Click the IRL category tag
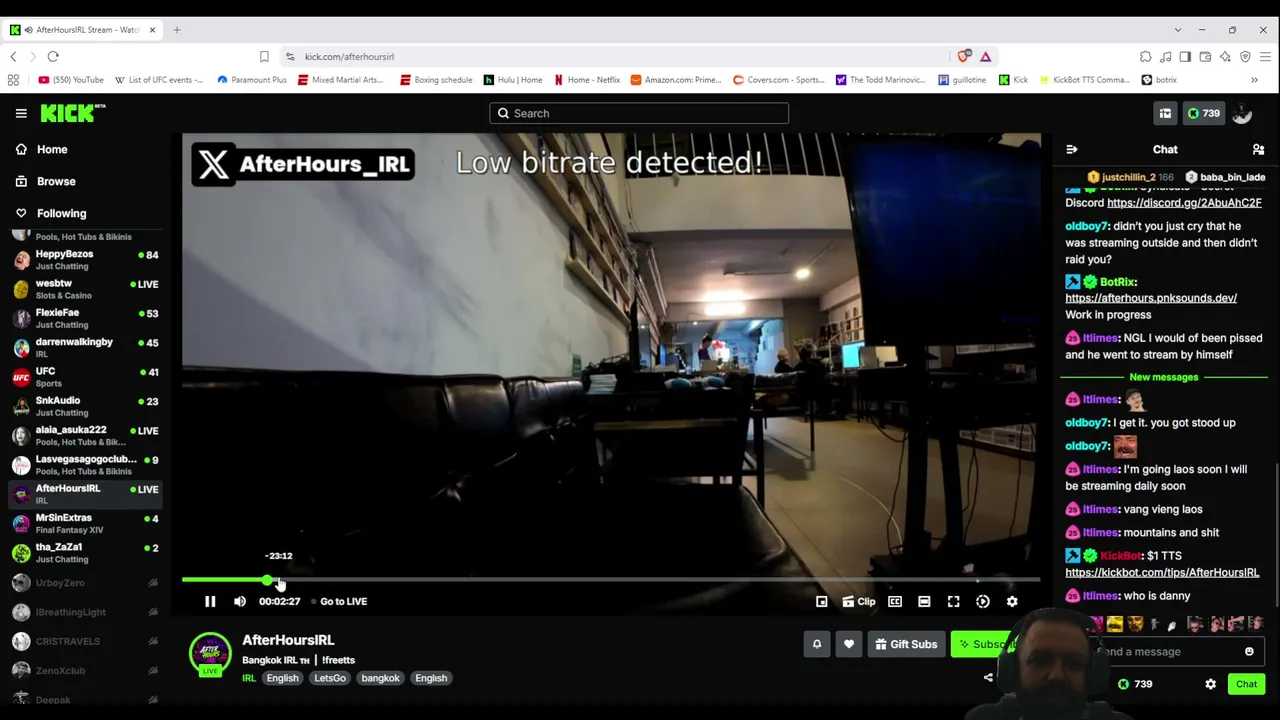Viewport: 1280px width, 720px height. tap(249, 678)
